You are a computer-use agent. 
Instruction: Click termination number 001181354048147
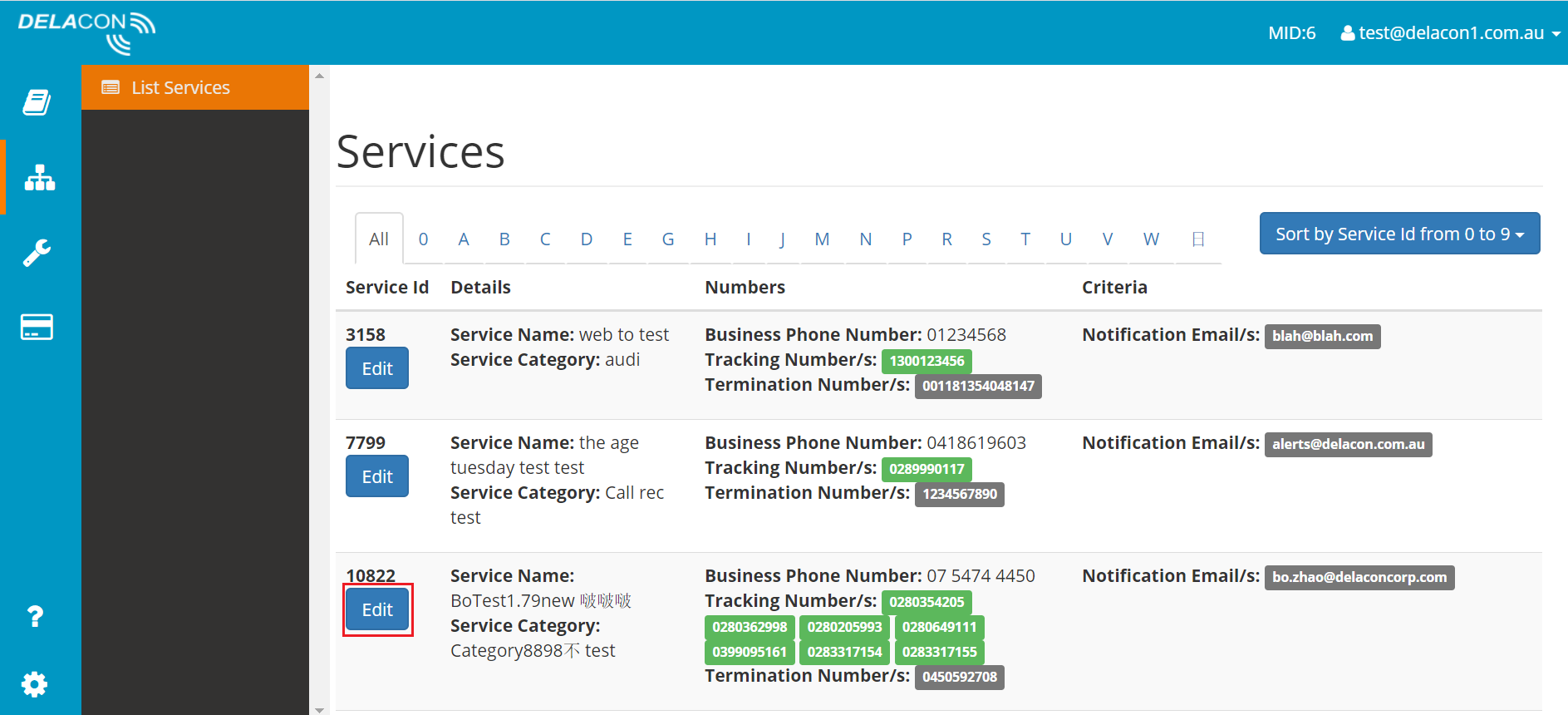click(x=978, y=386)
